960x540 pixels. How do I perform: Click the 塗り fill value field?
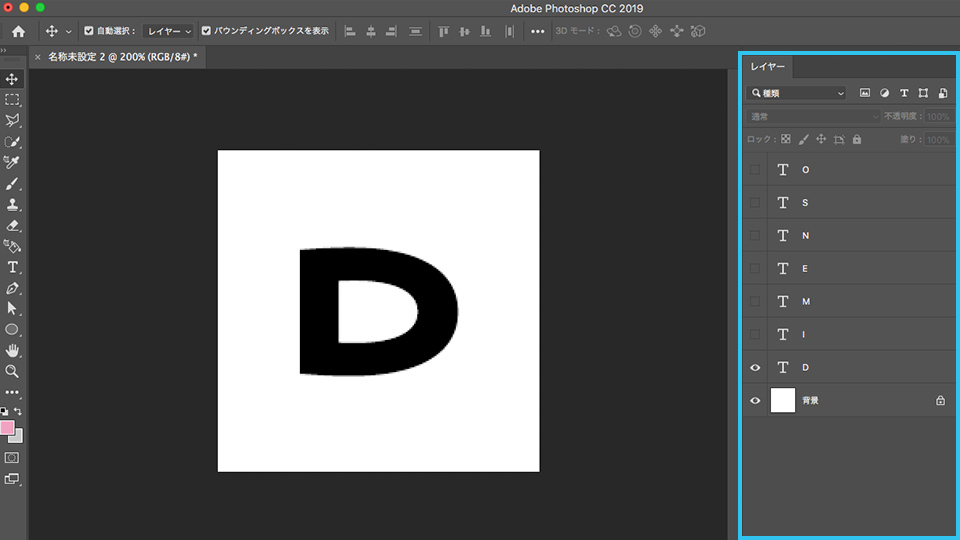point(938,140)
